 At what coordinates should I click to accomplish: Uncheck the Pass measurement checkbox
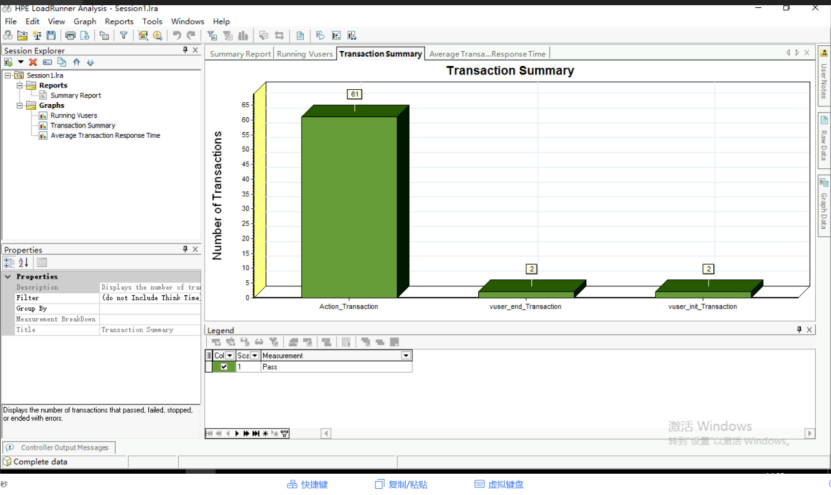tap(224, 367)
